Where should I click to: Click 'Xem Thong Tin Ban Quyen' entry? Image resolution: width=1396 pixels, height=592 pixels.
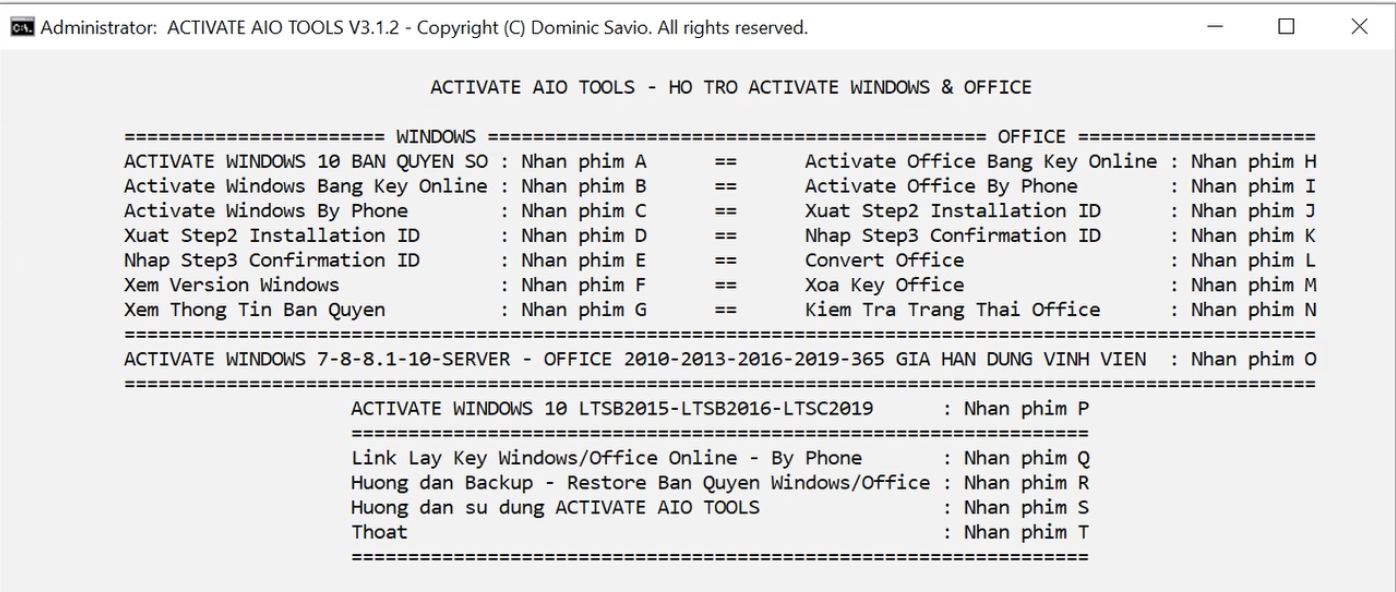coord(254,310)
